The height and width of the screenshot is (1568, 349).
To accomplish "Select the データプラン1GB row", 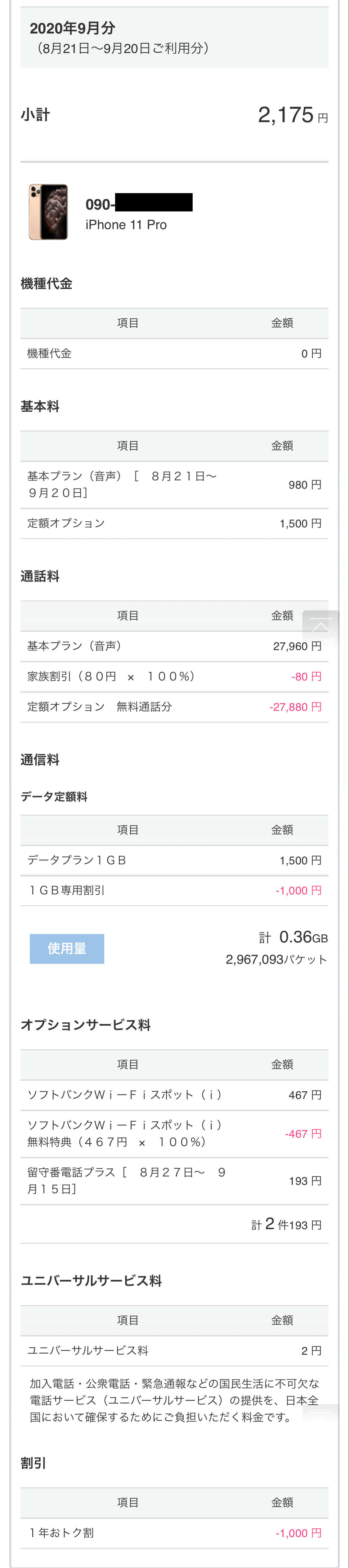I will click(x=174, y=860).
